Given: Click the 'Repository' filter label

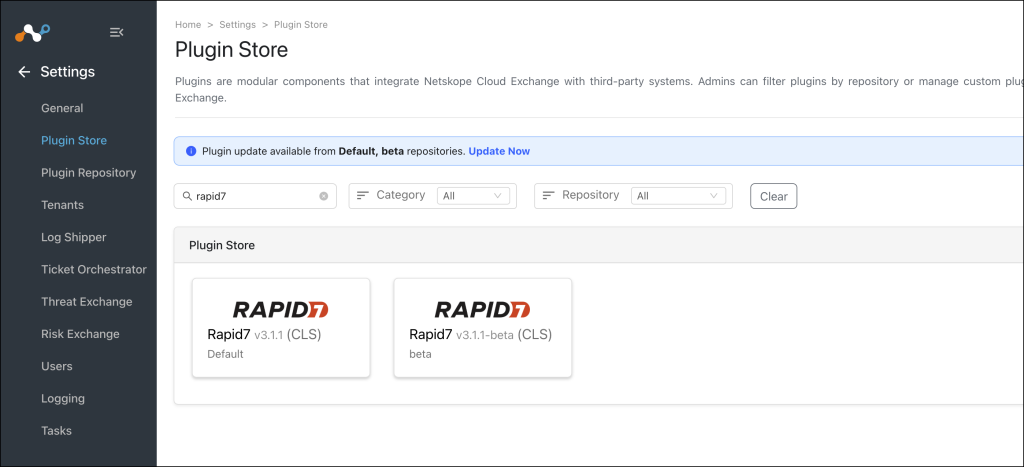Looking at the screenshot, I should point(590,195).
